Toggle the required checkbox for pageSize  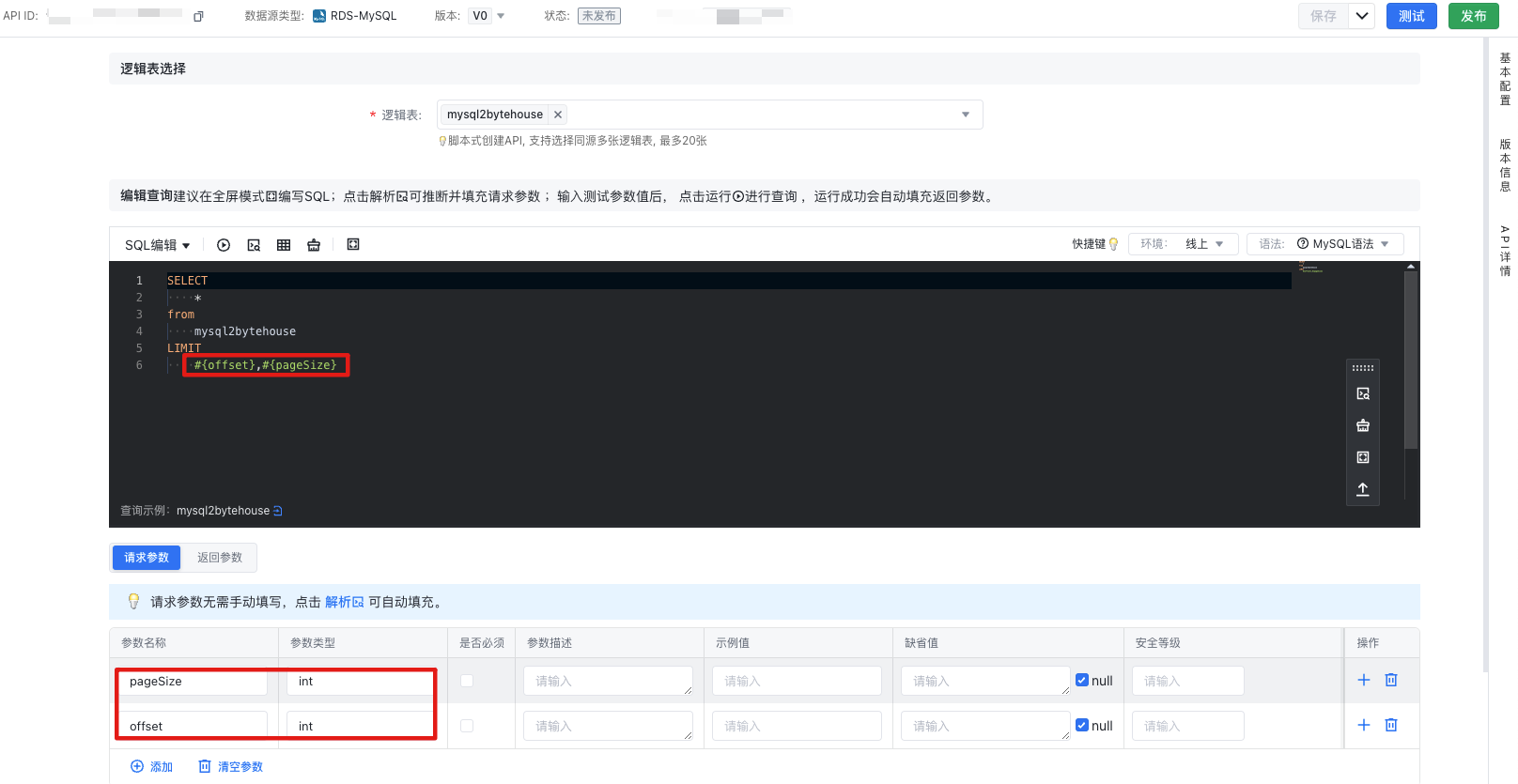point(467,681)
